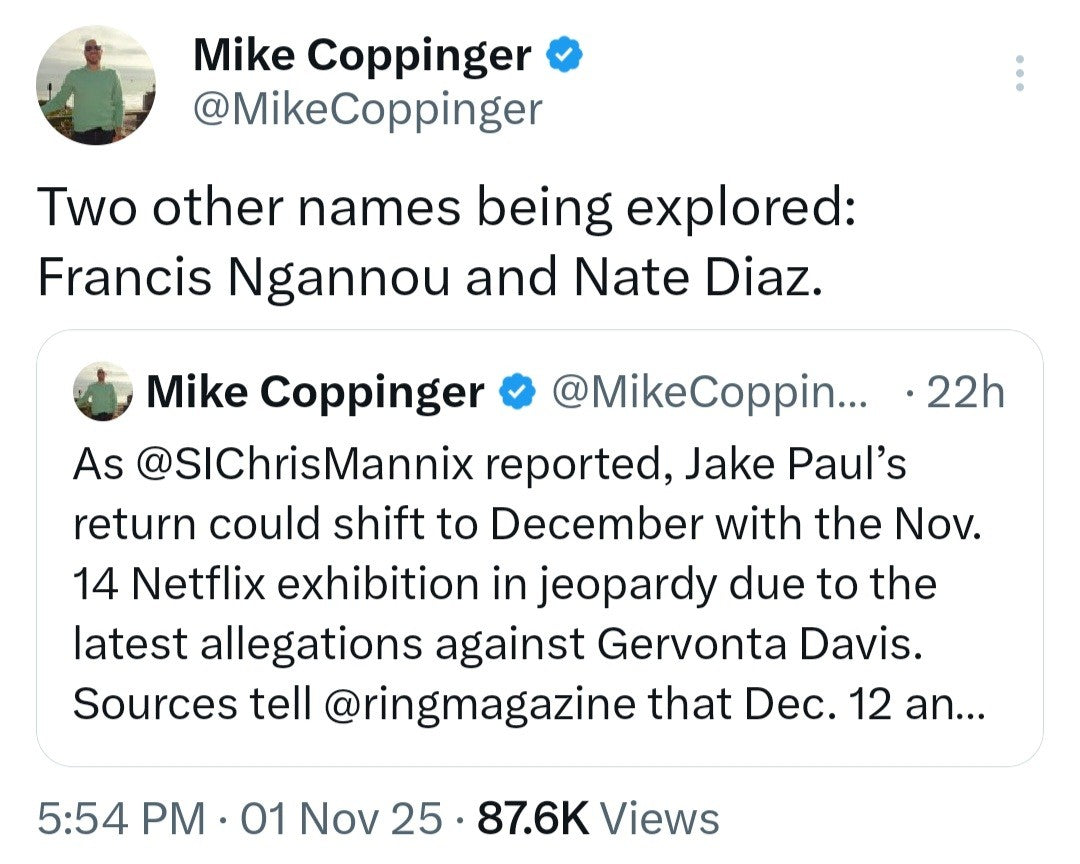Click the blue verified badge beside main author name
This screenshot has height=864, width=1080.
pos(564,57)
